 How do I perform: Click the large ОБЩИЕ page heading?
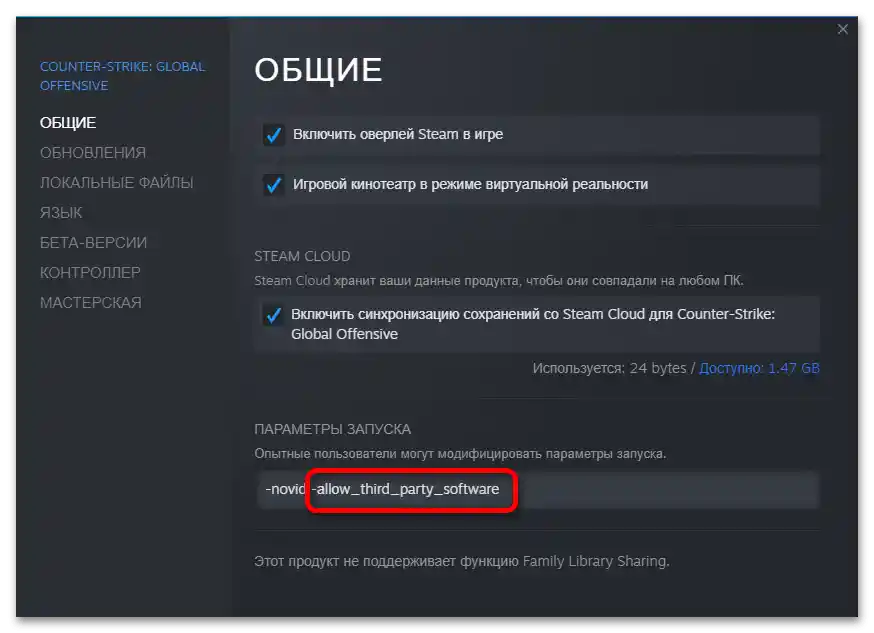(318, 70)
